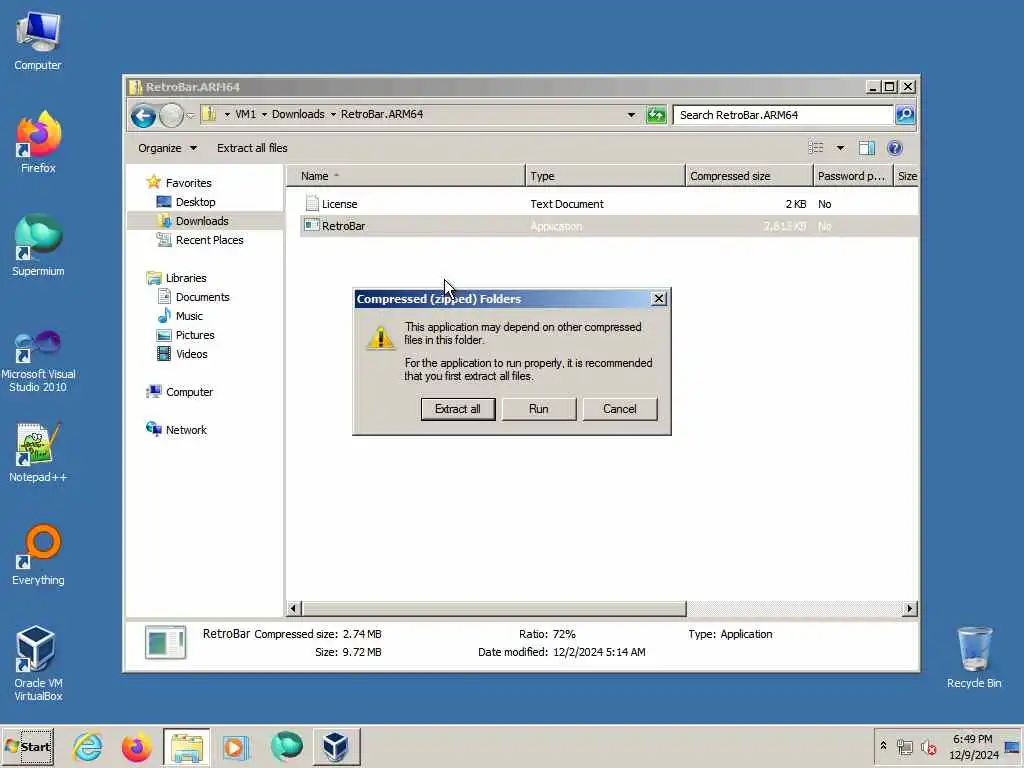The height and width of the screenshot is (768, 1024).
Task: Click the taskbar clock
Action: (973, 746)
